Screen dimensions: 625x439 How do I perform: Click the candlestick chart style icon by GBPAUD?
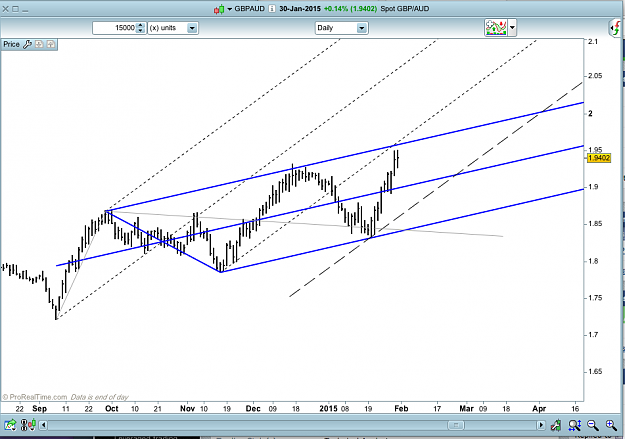click(219, 9)
